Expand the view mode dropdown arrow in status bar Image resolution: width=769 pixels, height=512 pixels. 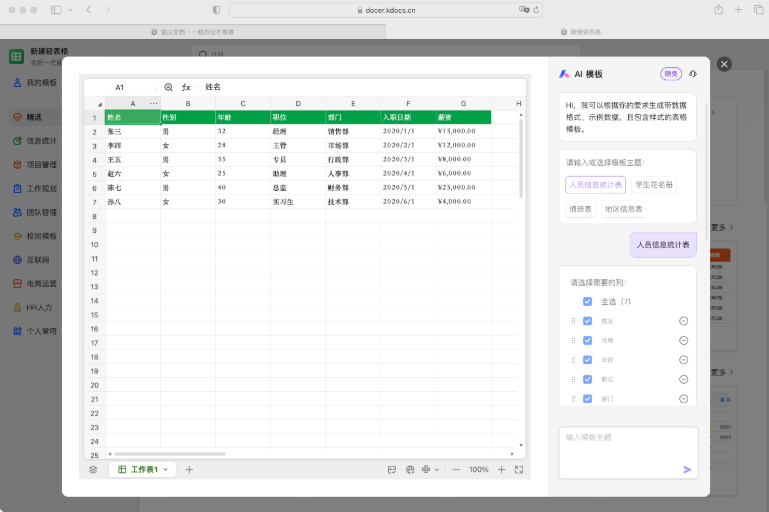(x=436, y=470)
